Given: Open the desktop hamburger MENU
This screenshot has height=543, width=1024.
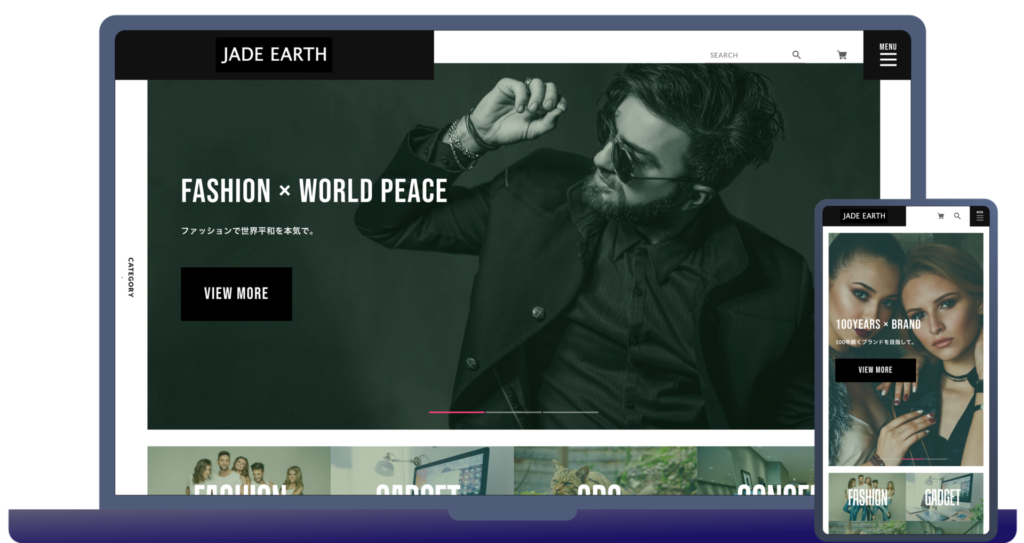Looking at the screenshot, I should (887, 56).
